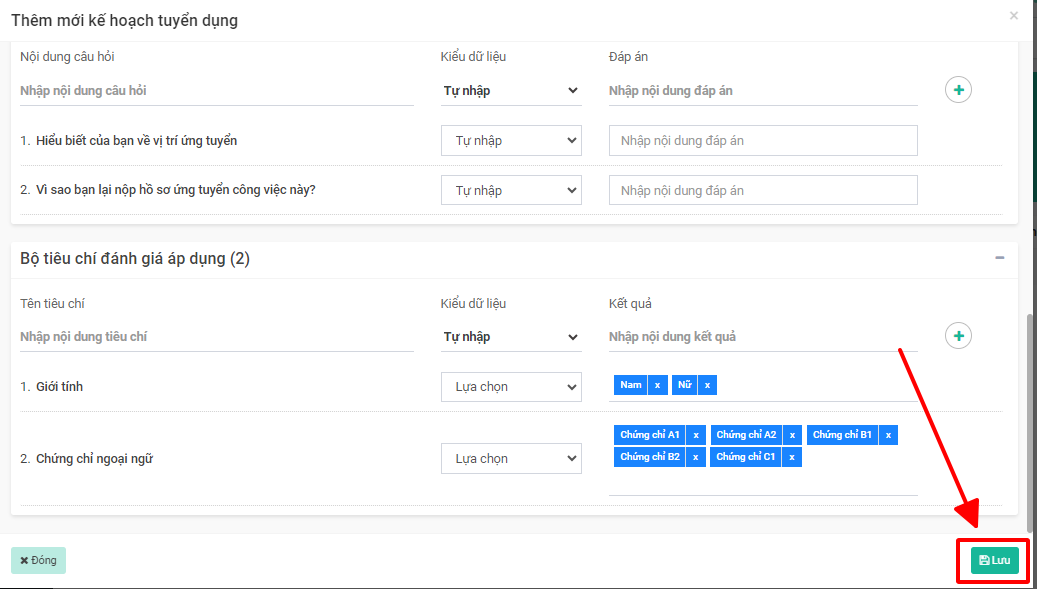The image size is (1037, 589).
Task: Remove the 'Nữ' tag via x
Action: [707, 385]
